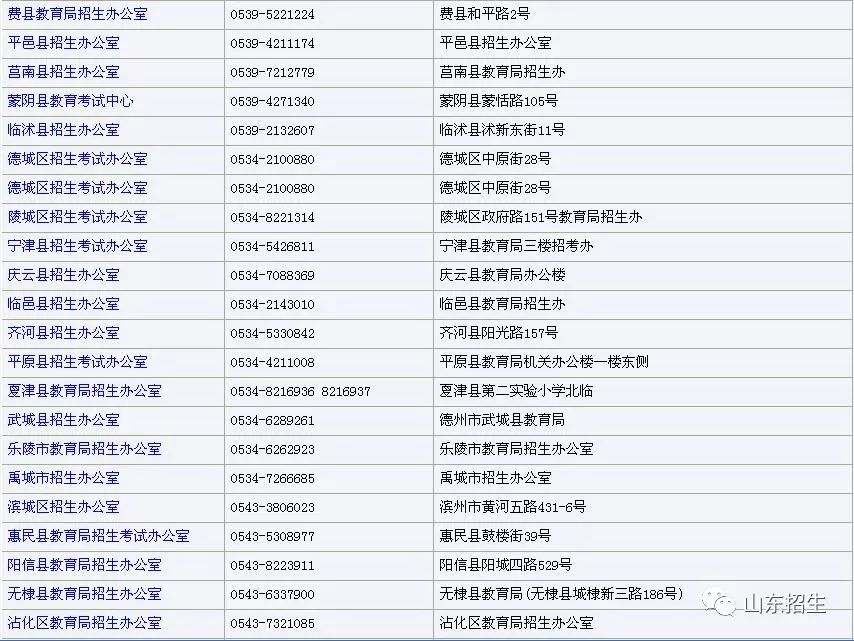Screen dimensions: 854x641
Task: Open the 惠民县教育局招生考试办公室 link
Action: [x=99, y=535]
